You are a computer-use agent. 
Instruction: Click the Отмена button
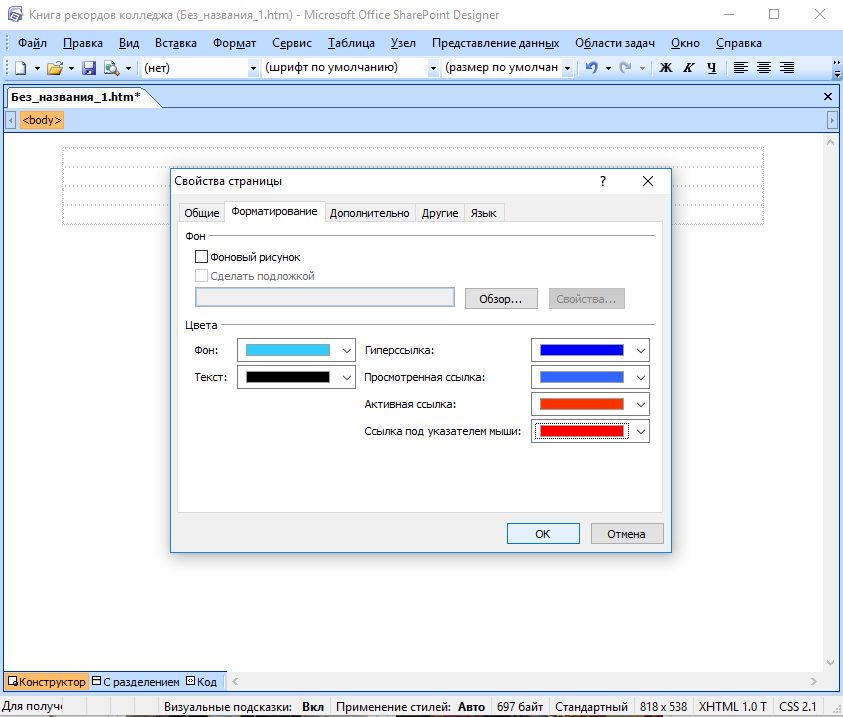[x=627, y=534]
